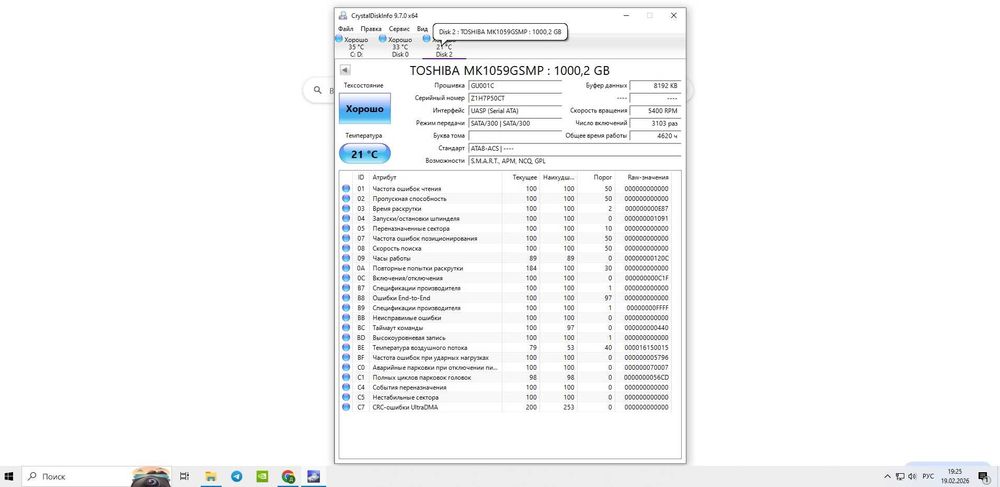Viewport: 1000px width, 487px height.
Task: Open the Сервис menu
Action: point(399,29)
